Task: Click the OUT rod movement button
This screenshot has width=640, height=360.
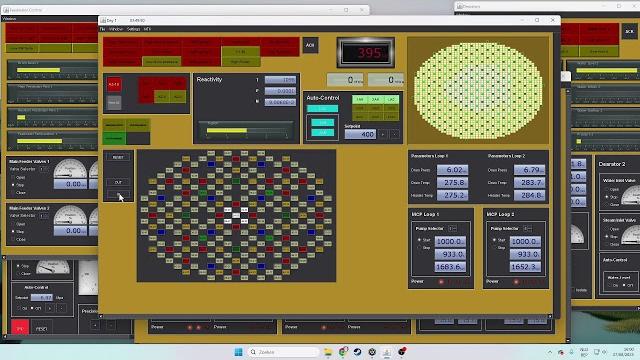Action: [x=118, y=182]
